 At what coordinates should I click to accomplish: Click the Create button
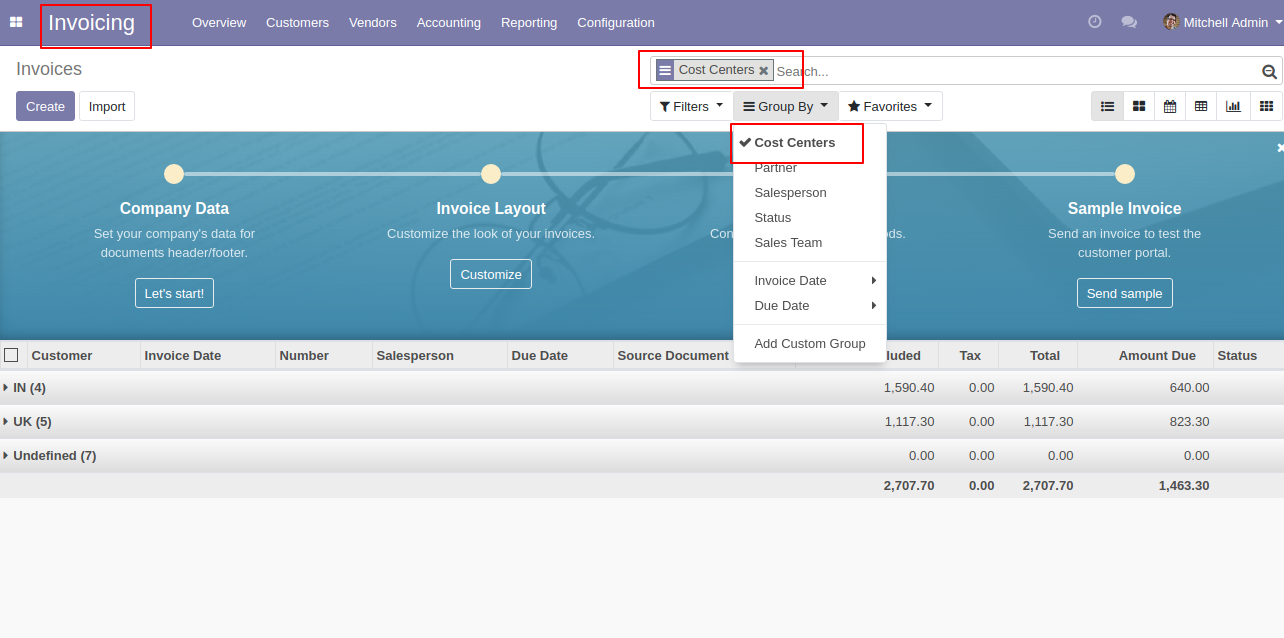45,106
